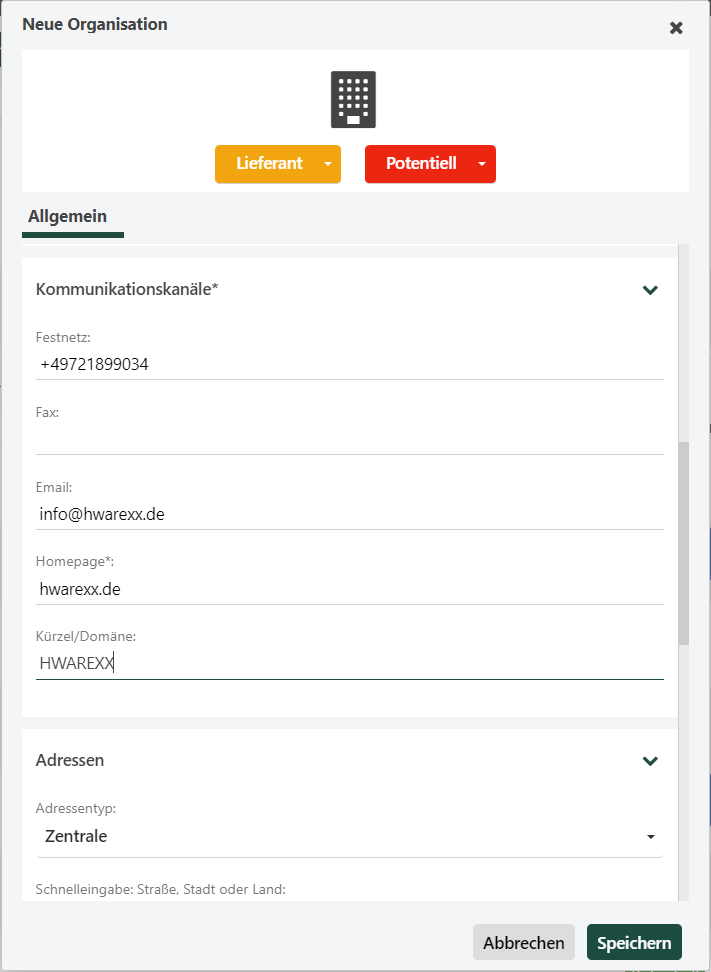This screenshot has width=711, height=972.
Task: Click the Kürzel/Domäne field
Action: [349, 664]
